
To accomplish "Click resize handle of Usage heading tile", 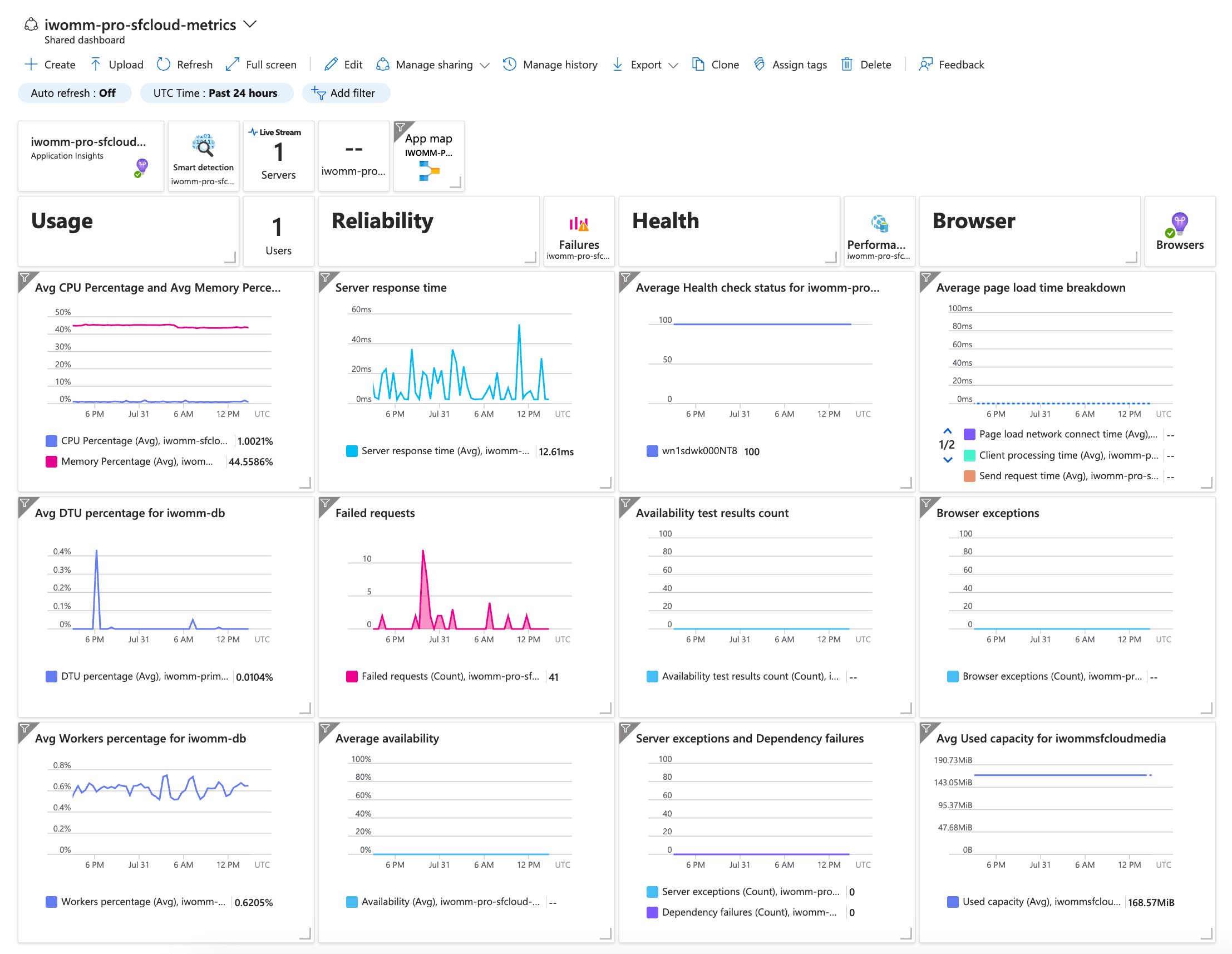I will point(230,258).
